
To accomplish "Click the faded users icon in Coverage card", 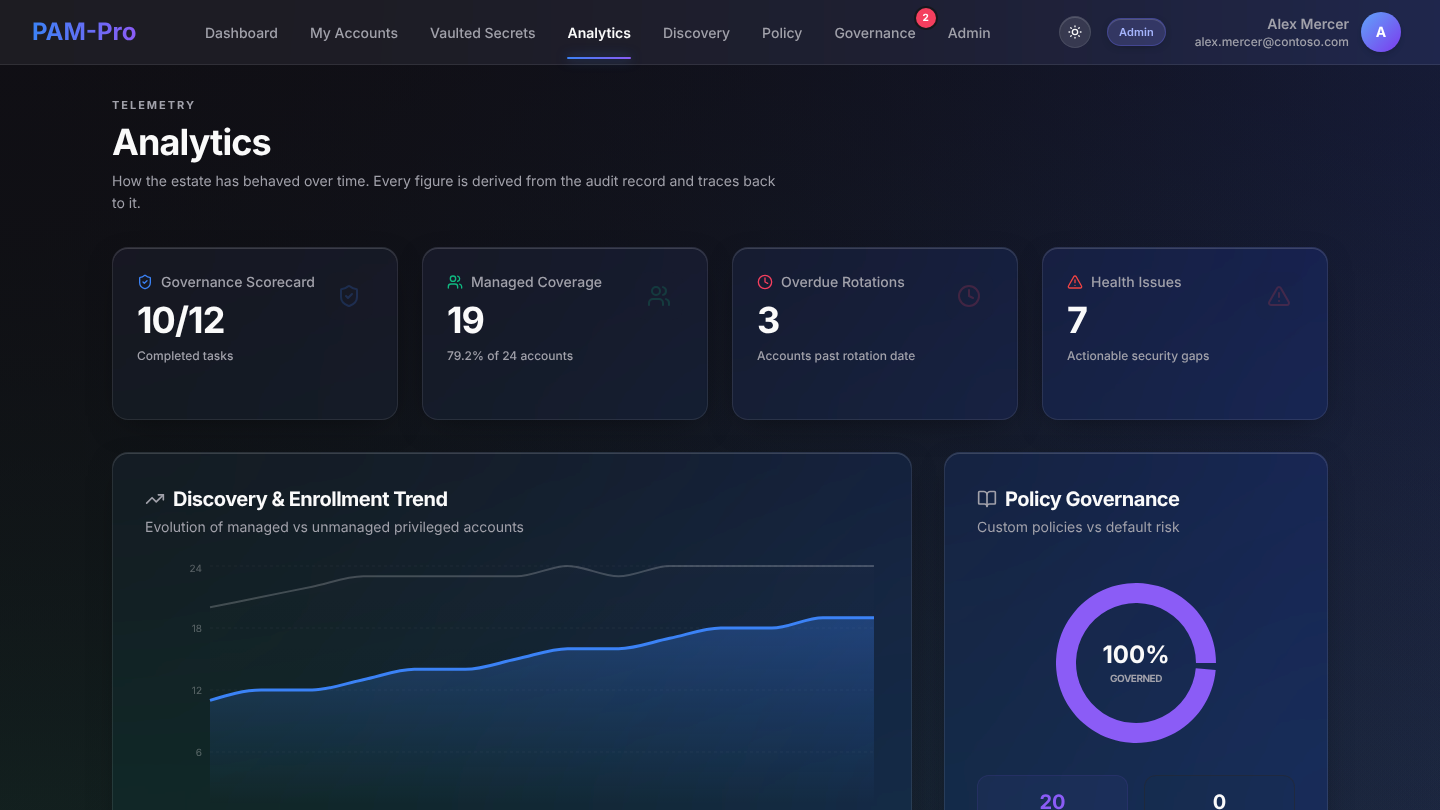I will (x=659, y=296).
